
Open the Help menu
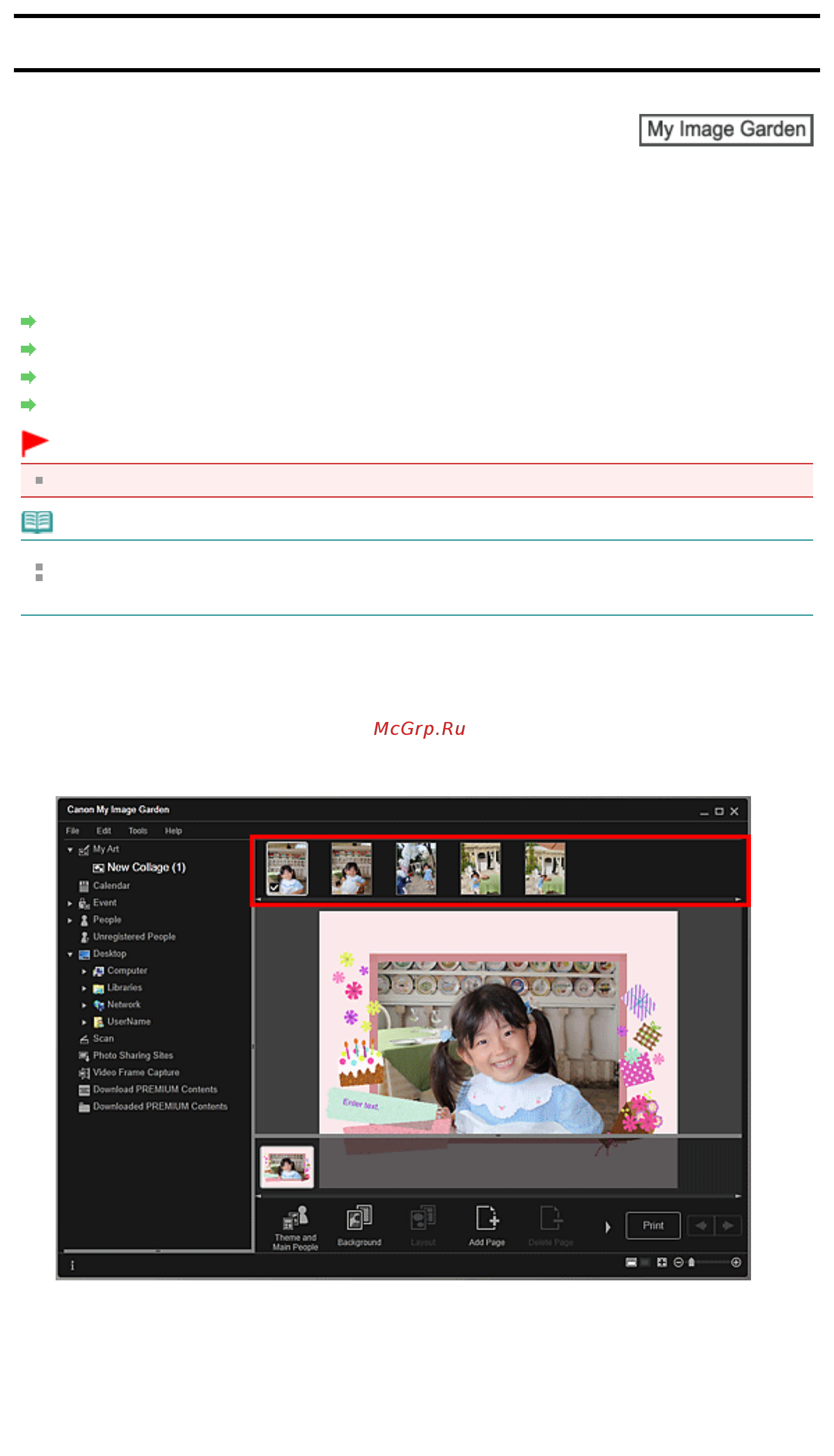pos(173,831)
